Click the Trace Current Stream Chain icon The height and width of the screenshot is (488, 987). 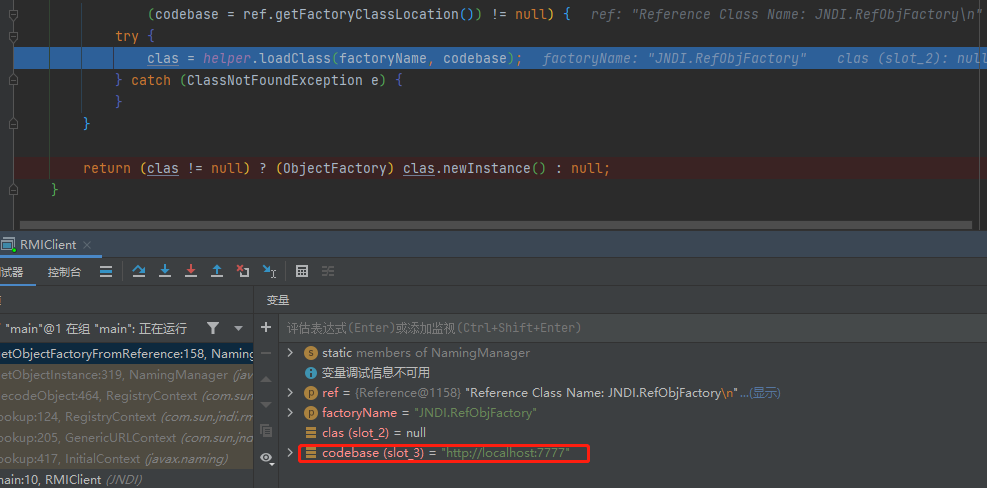point(328,271)
